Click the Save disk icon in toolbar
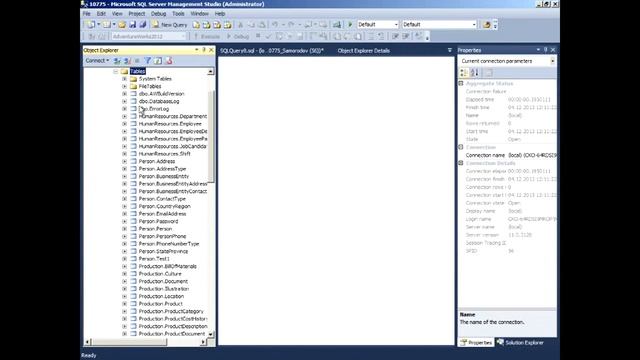The width and height of the screenshot is (640, 360). pyautogui.click(x=132, y=25)
